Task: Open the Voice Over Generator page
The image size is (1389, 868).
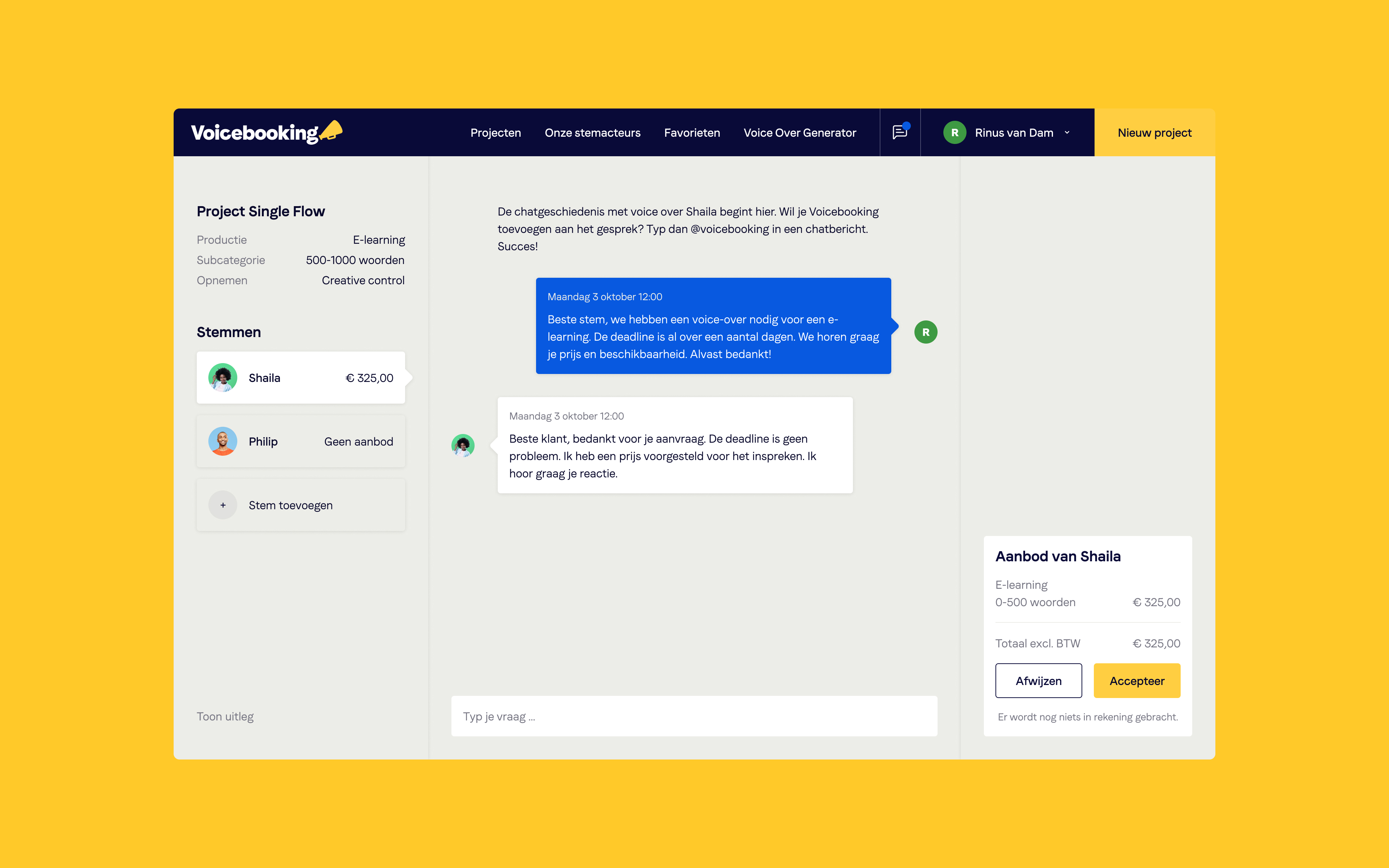Action: click(800, 133)
